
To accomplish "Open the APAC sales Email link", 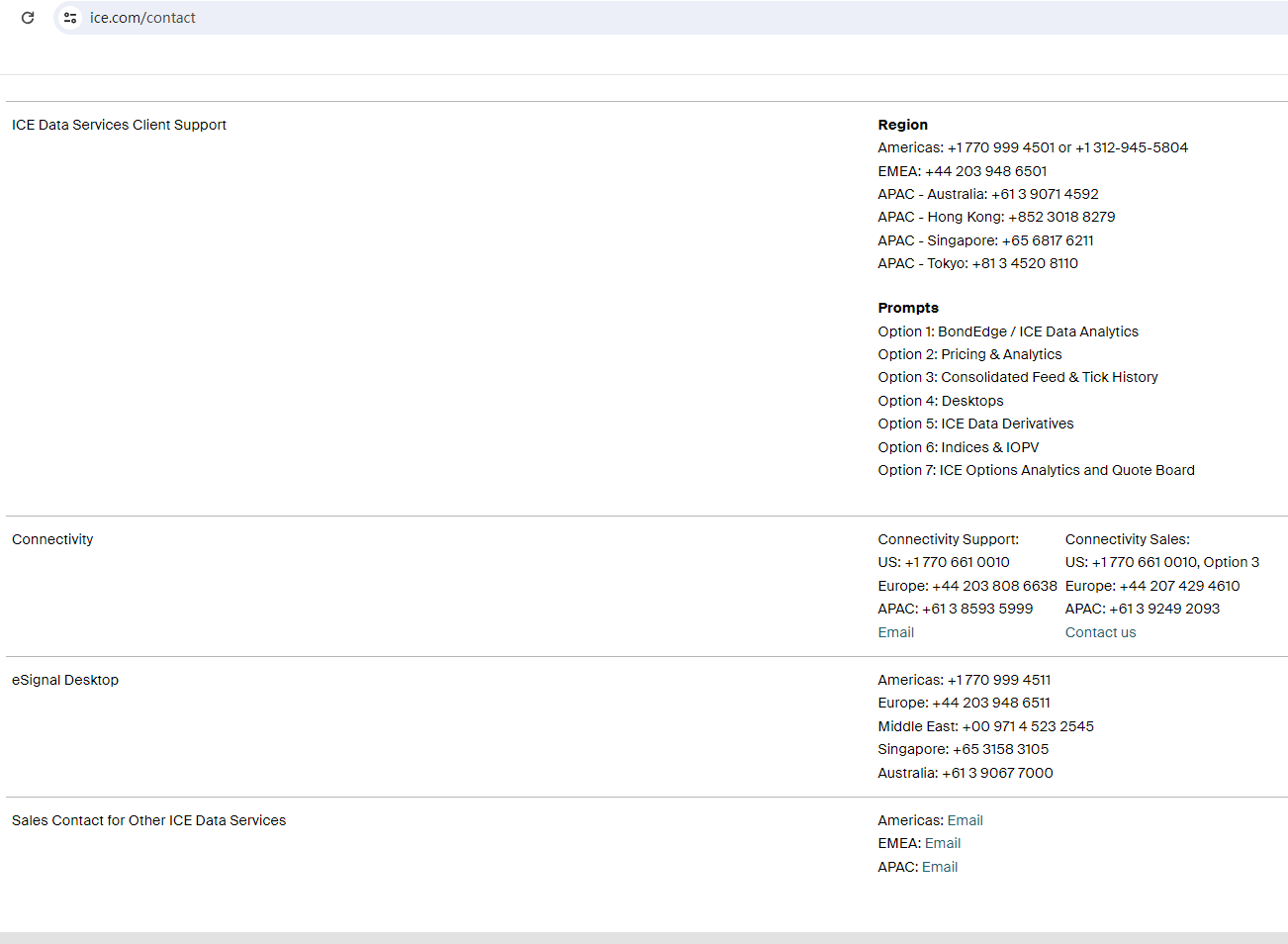I will [x=940, y=867].
